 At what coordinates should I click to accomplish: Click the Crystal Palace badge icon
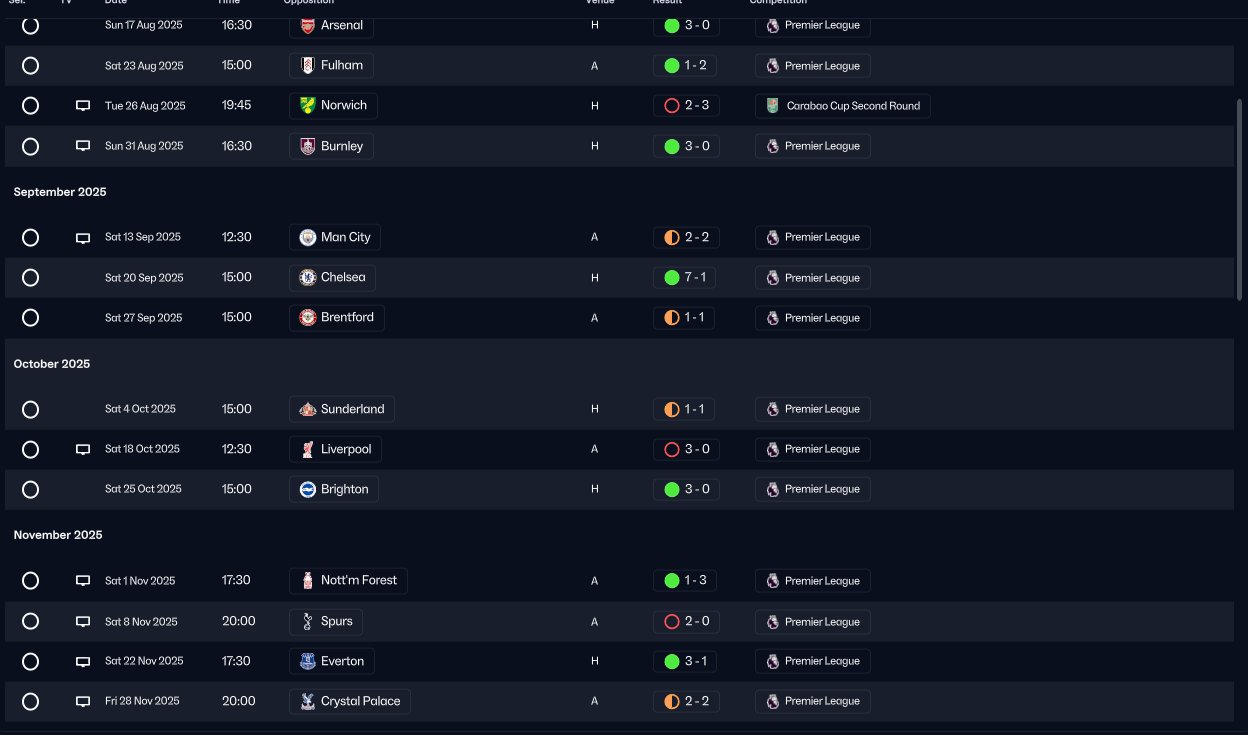pyautogui.click(x=308, y=702)
